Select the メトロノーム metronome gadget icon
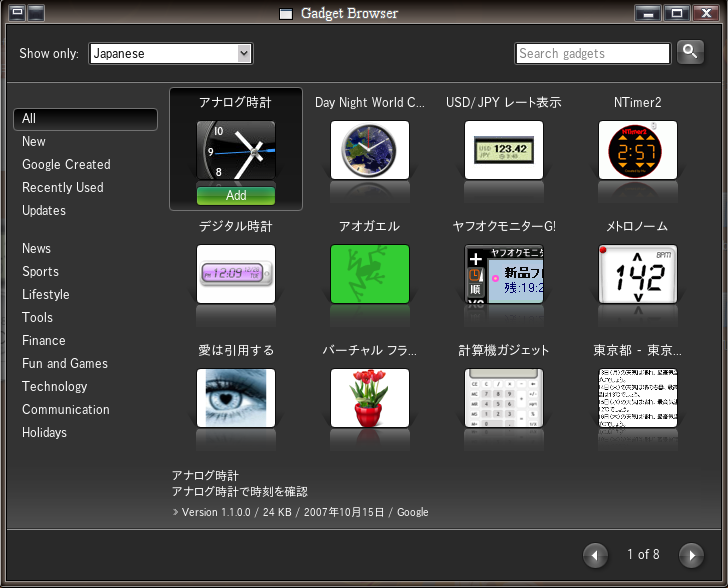 point(637,274)
